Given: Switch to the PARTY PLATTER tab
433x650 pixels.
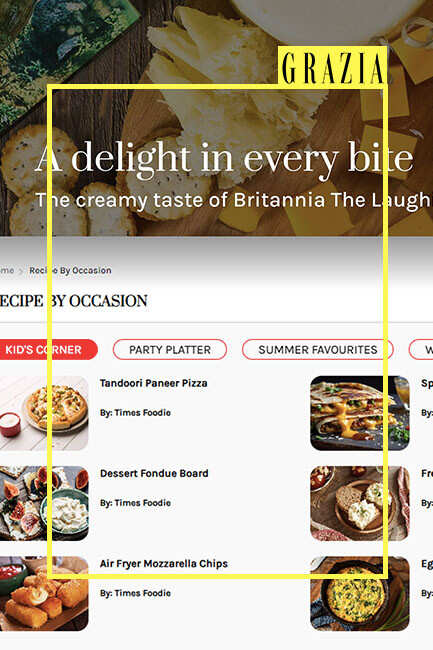Looking at the screenshot, I should click(170, 349).
